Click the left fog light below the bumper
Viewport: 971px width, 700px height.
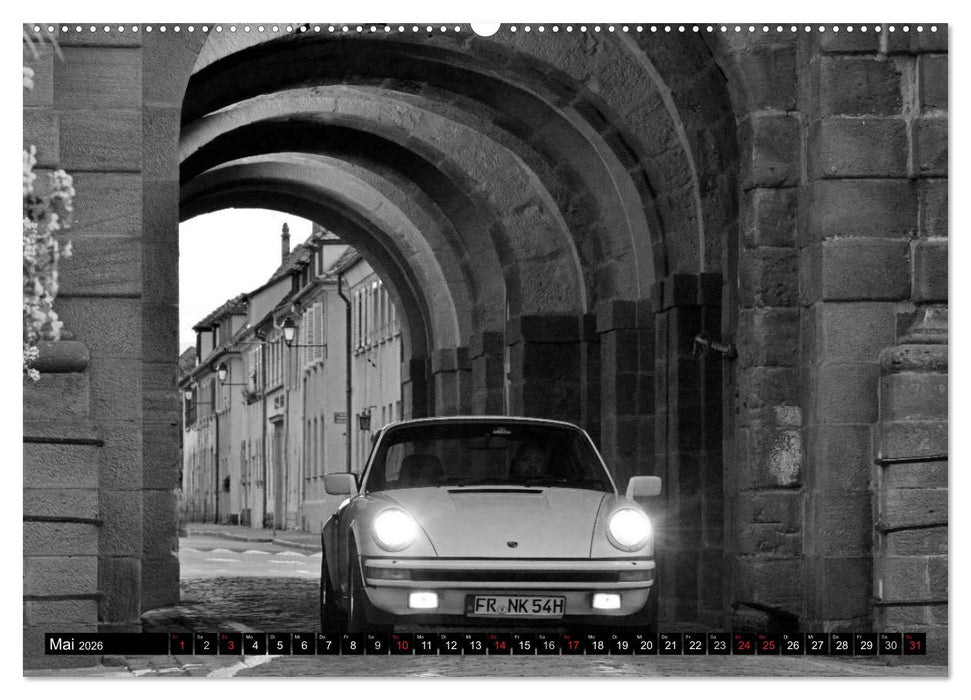click(x=423, y=599)
